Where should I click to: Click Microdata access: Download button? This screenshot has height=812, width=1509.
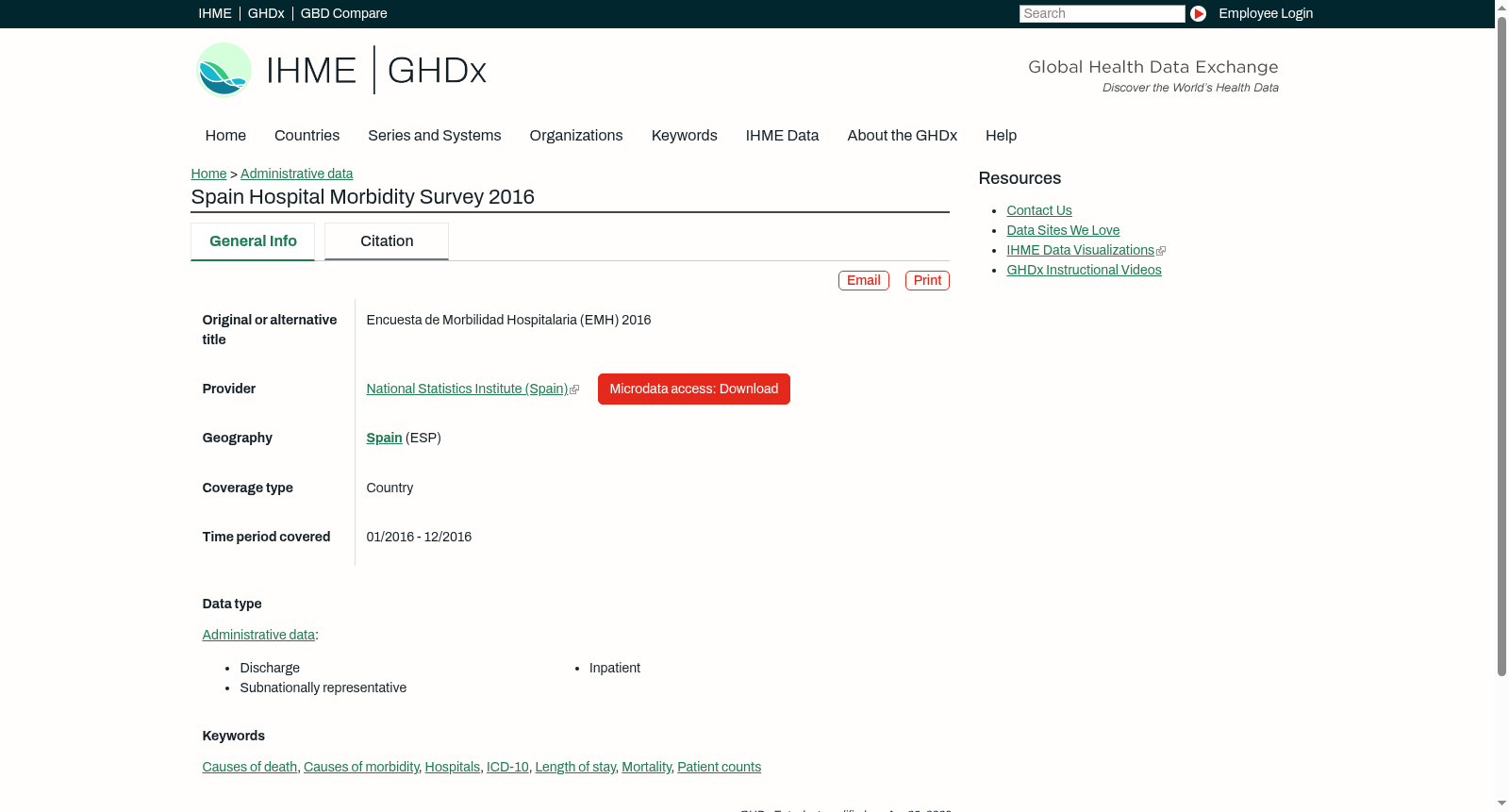pyautogui.click(x=694, y=389)
